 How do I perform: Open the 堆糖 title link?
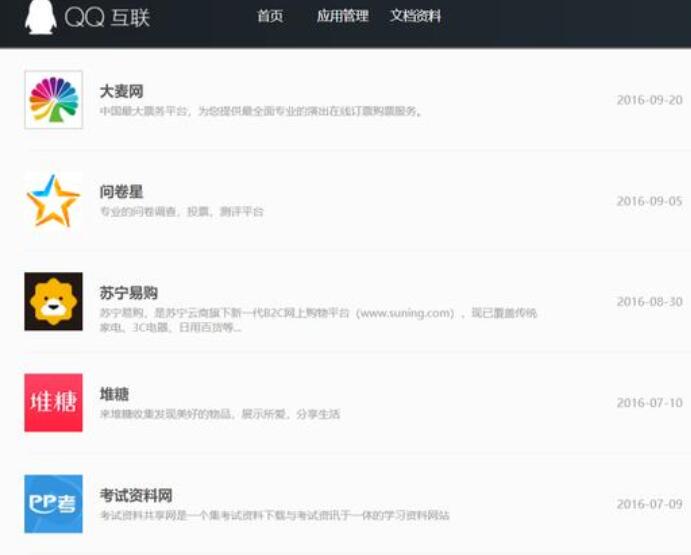[x=114, y=394]
